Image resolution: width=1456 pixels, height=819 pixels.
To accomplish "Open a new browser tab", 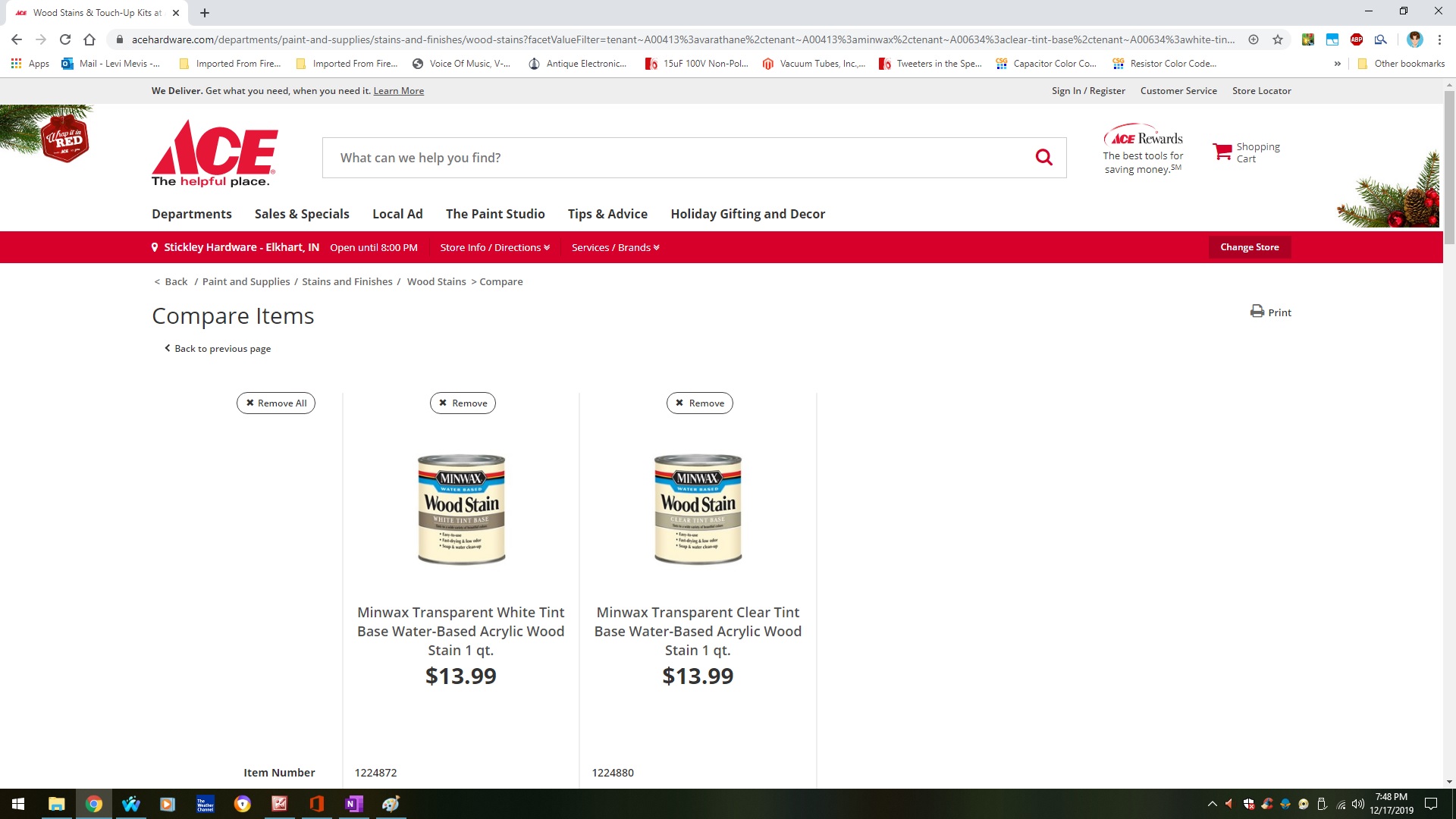I will coord(205,13).
